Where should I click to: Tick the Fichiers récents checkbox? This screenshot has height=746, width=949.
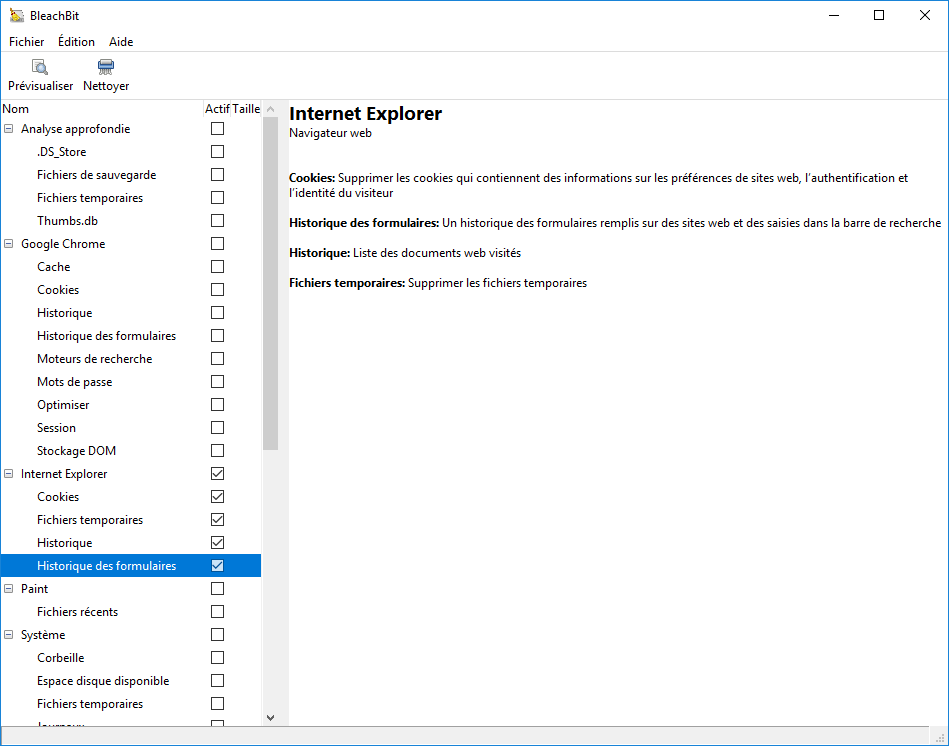(217, 612)
